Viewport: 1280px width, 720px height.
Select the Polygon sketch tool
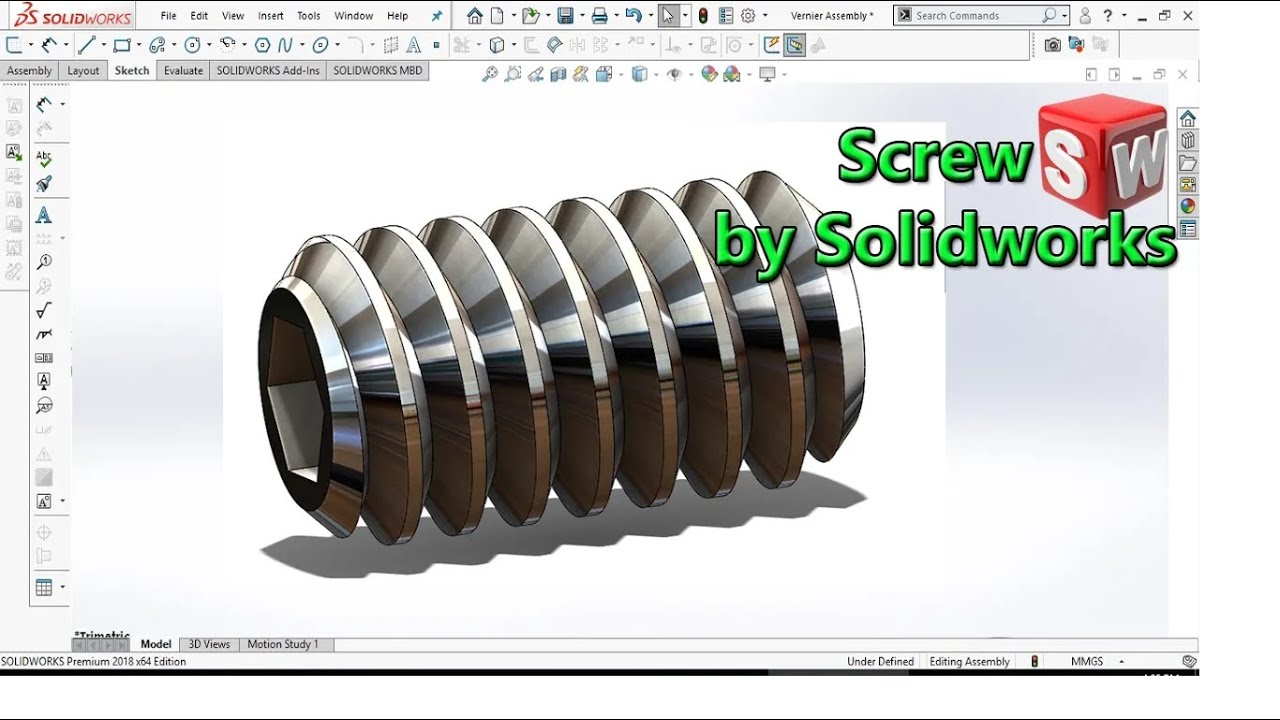[x=262, y=45]
